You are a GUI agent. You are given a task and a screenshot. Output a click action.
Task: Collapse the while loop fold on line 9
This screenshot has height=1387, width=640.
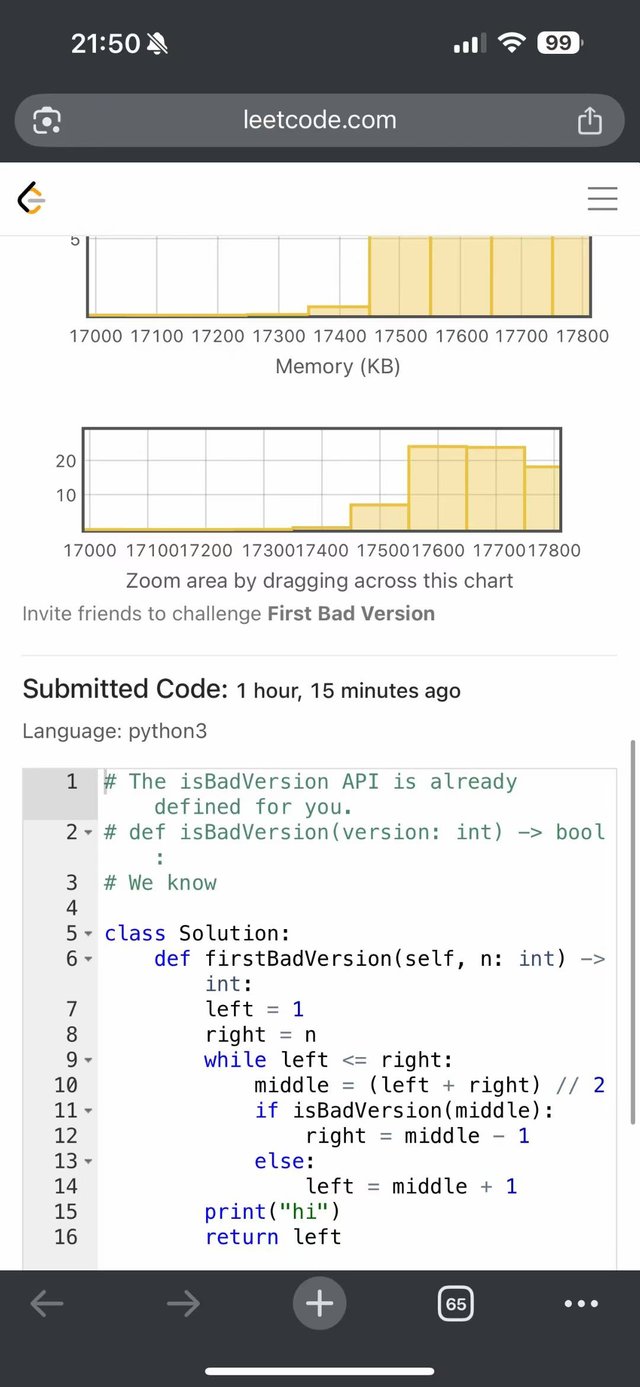(x=88, y=1060)
